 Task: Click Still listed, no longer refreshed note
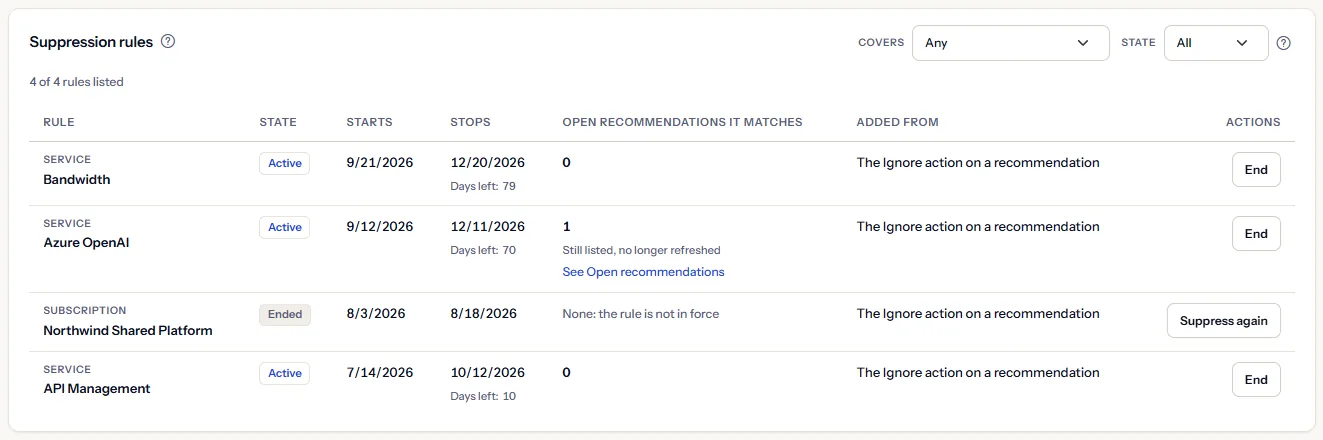pos(641,251)
